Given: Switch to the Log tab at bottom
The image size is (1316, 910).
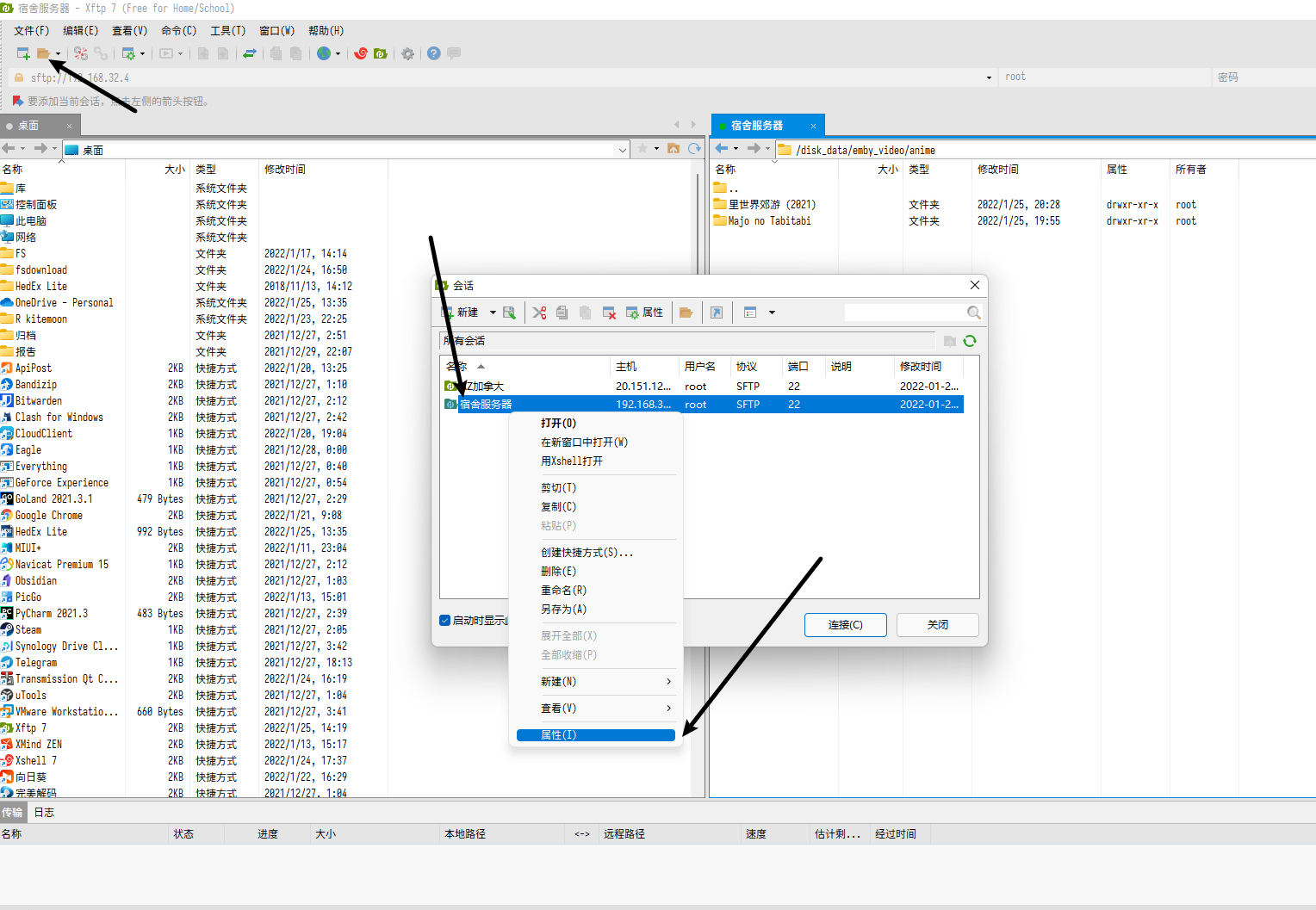Looking at the screenshot, I should coord(44,812).
